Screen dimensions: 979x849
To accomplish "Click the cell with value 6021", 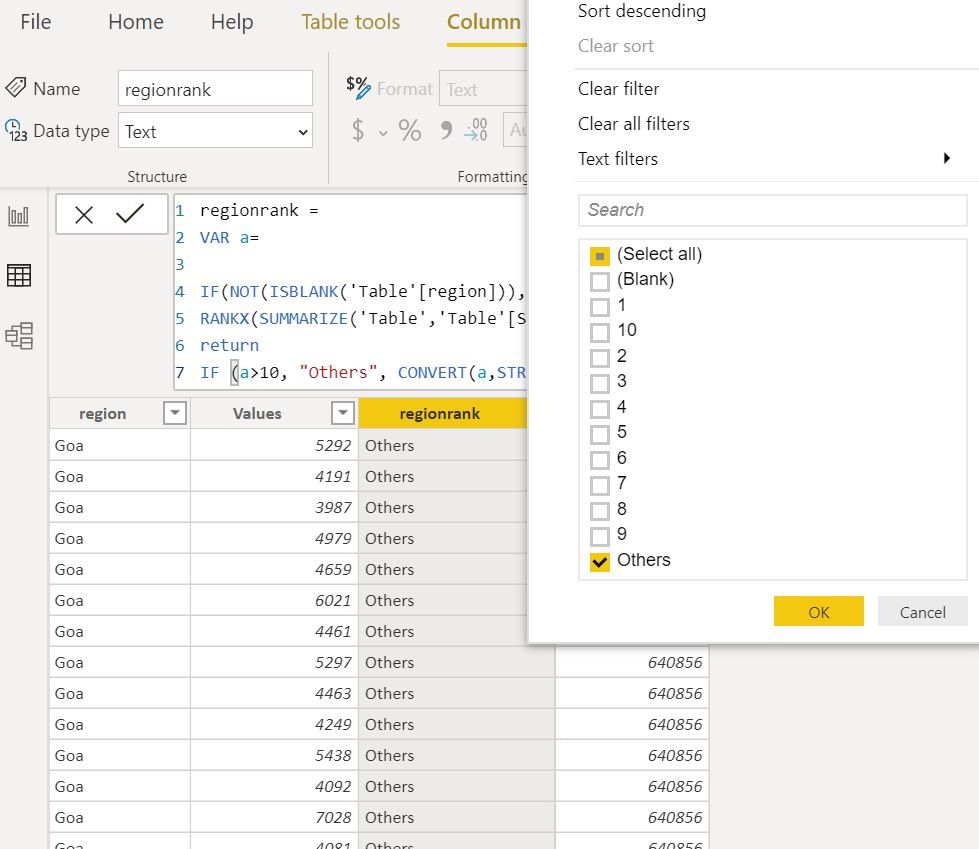I will pyautogui.click(x=274, y=600).
